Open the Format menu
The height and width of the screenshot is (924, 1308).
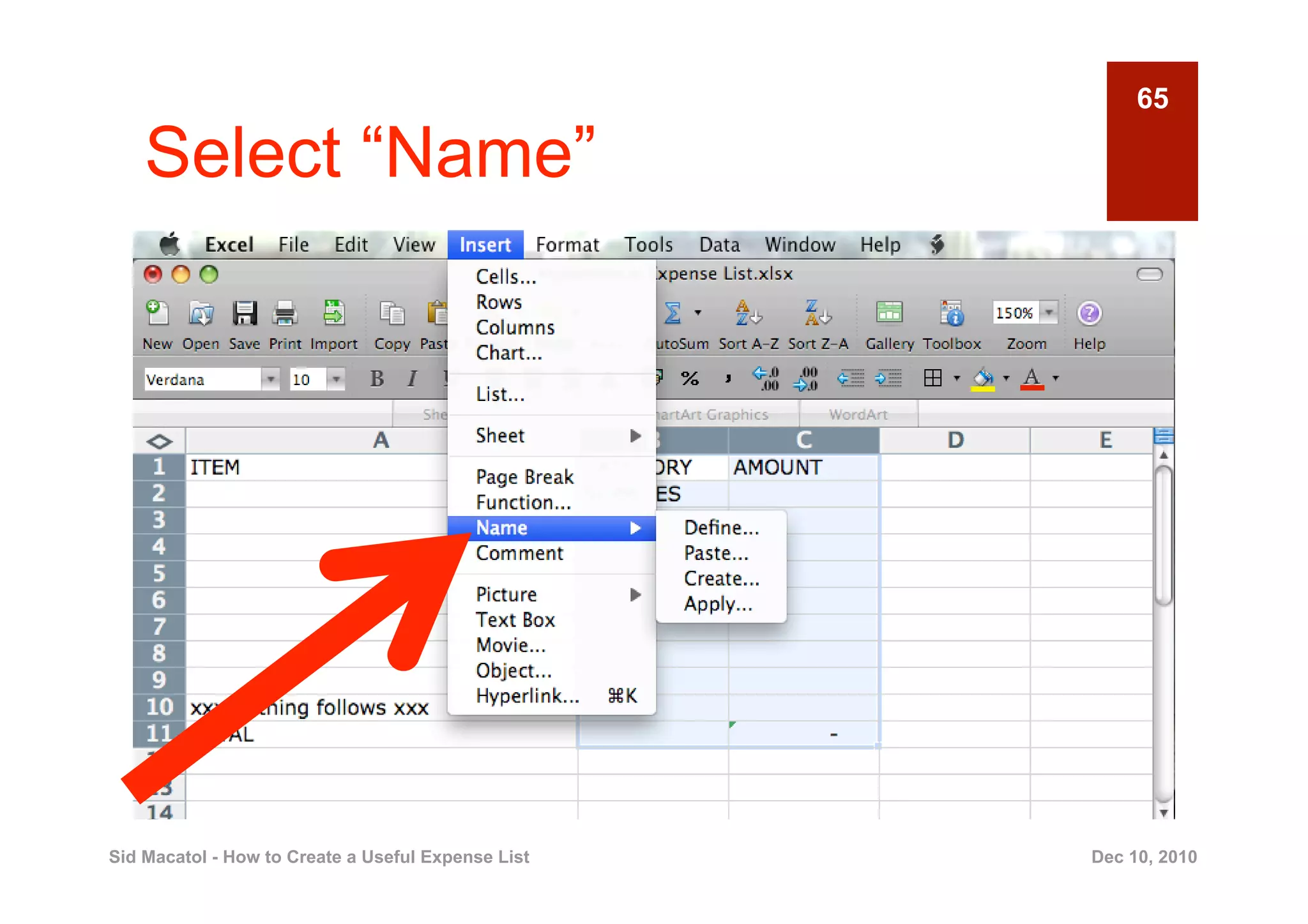pyautogui.click(x=567, y=245)
